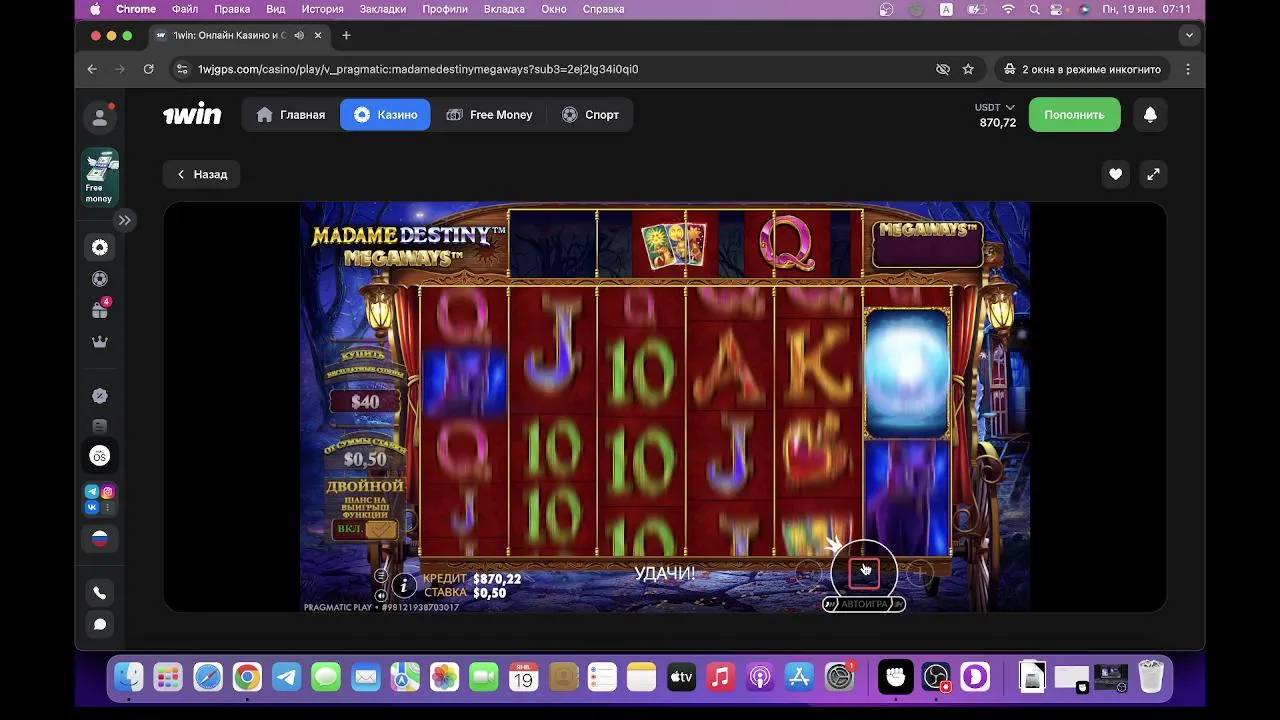Click the КРЕДИТ $870,22 balance text
1280x720 pixels.
(x=471, y=579)
